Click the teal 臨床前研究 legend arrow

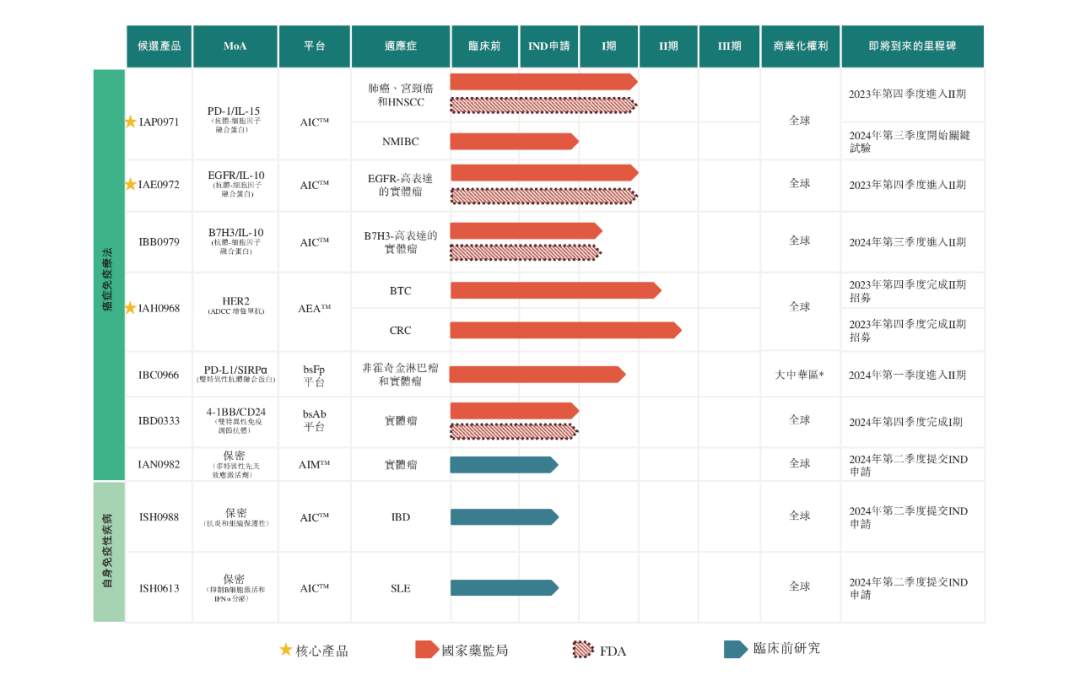[x=736, y=649]
